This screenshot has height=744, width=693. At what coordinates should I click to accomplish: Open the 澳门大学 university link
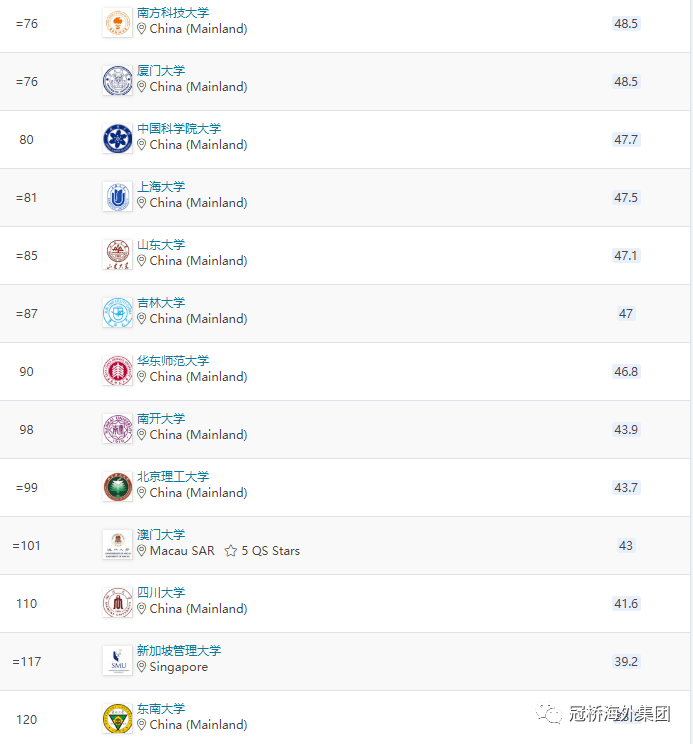(161, 535)
